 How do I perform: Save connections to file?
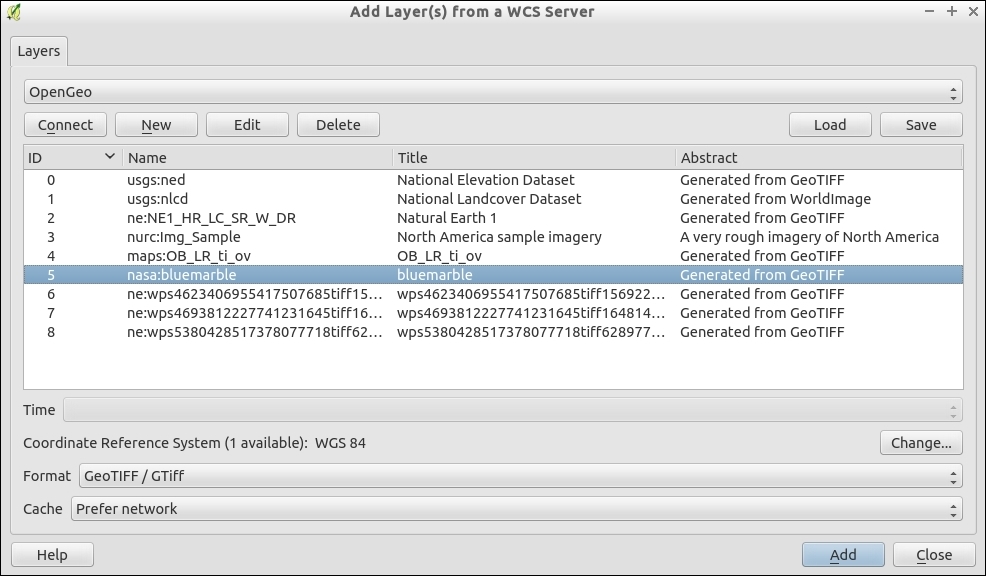click(x=921, y=125)
